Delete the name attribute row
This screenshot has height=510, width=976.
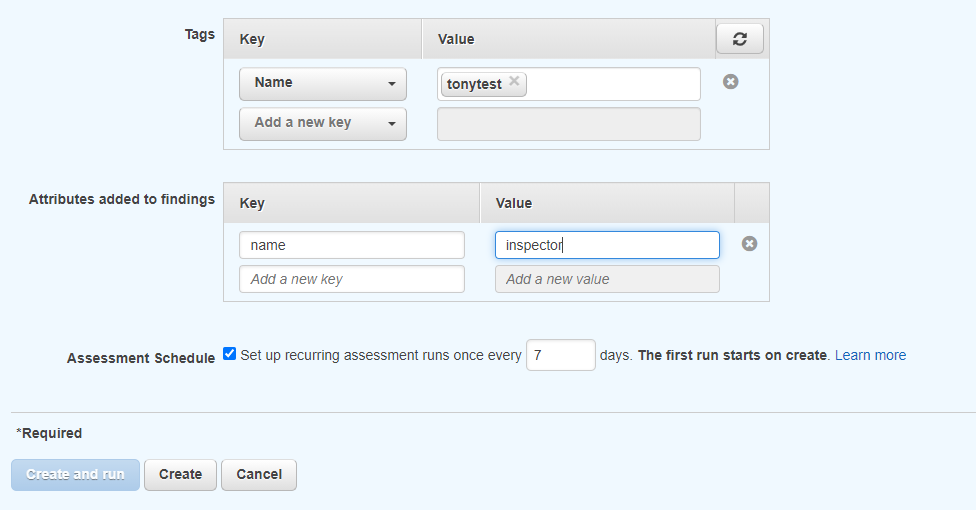(x=749, y=243)
